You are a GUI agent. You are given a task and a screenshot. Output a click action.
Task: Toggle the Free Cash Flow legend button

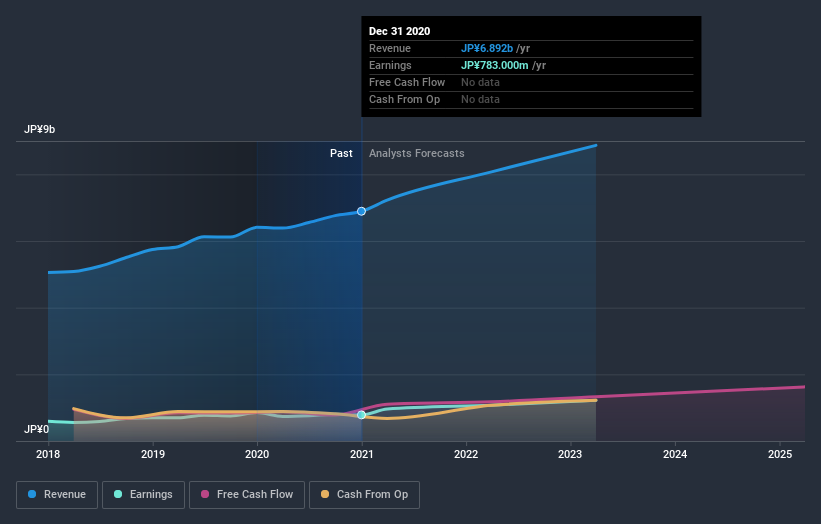(247, 495)
